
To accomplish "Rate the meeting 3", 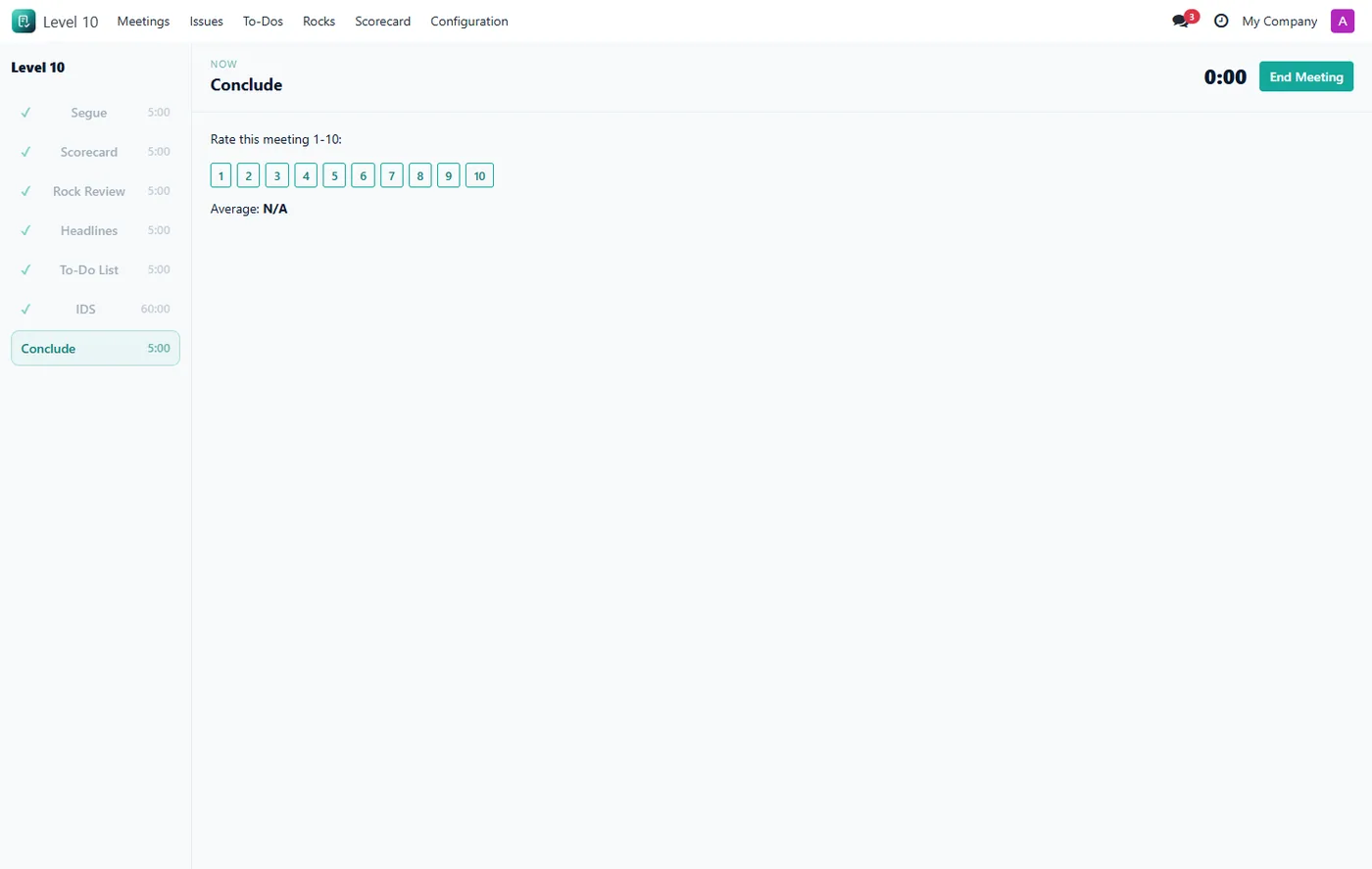I will [x=277, y=175].
